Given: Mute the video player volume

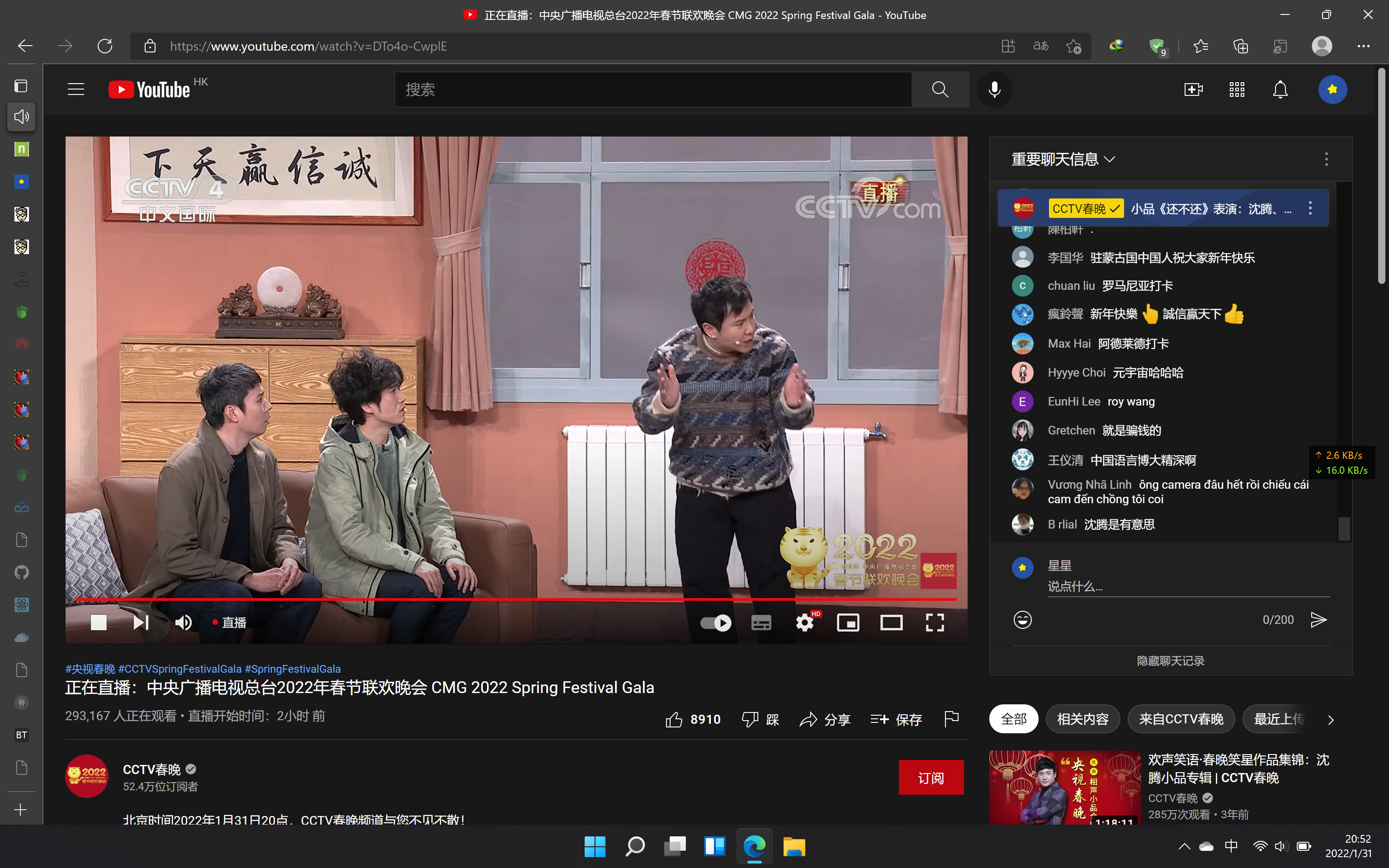Looking at the screenshot, I should click(183, 623).
